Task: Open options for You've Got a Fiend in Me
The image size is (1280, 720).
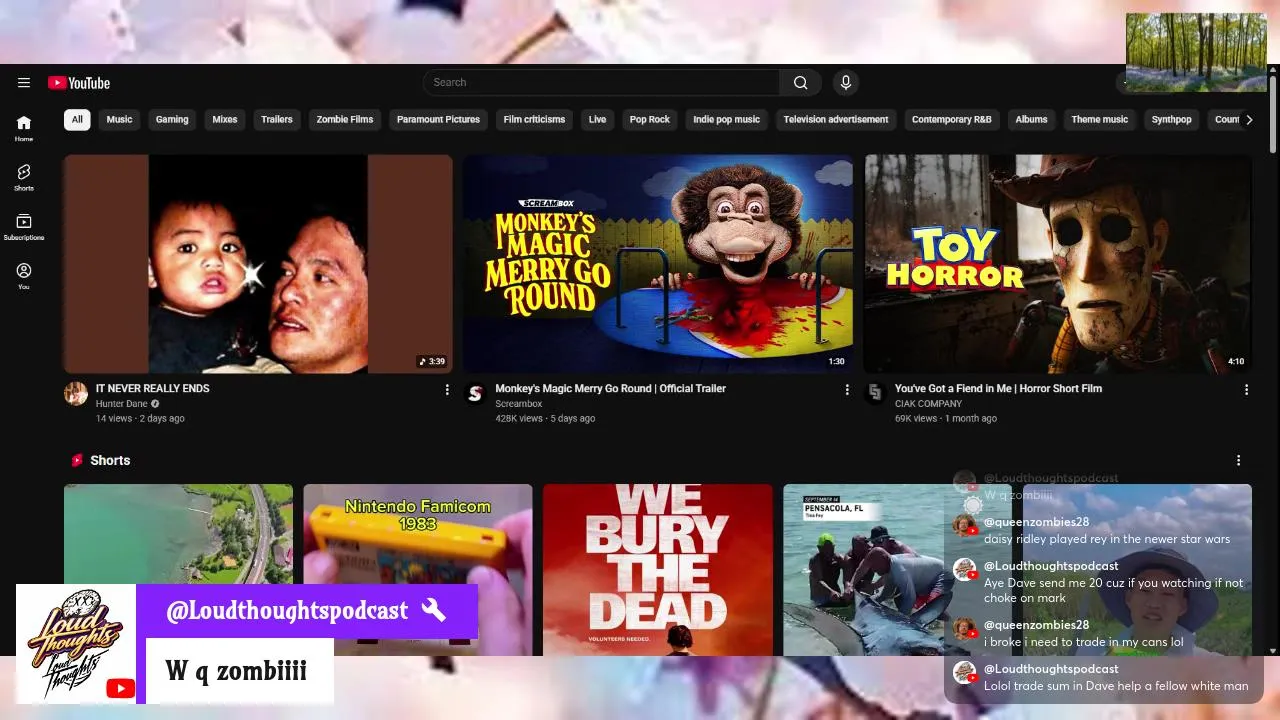Action: pyautogui.click(x=1246, y=390)
